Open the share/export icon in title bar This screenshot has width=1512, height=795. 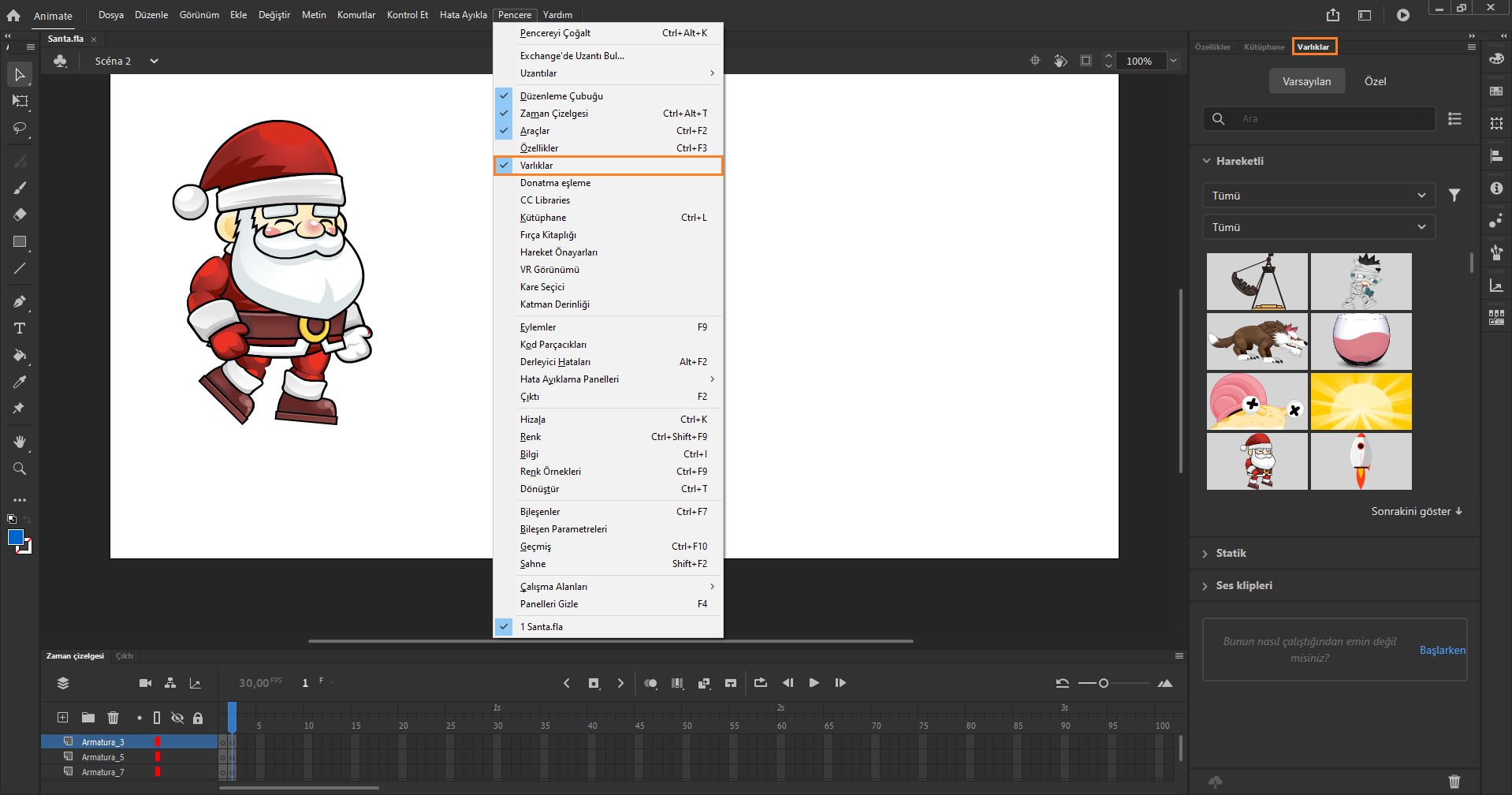pos(1333,15)
